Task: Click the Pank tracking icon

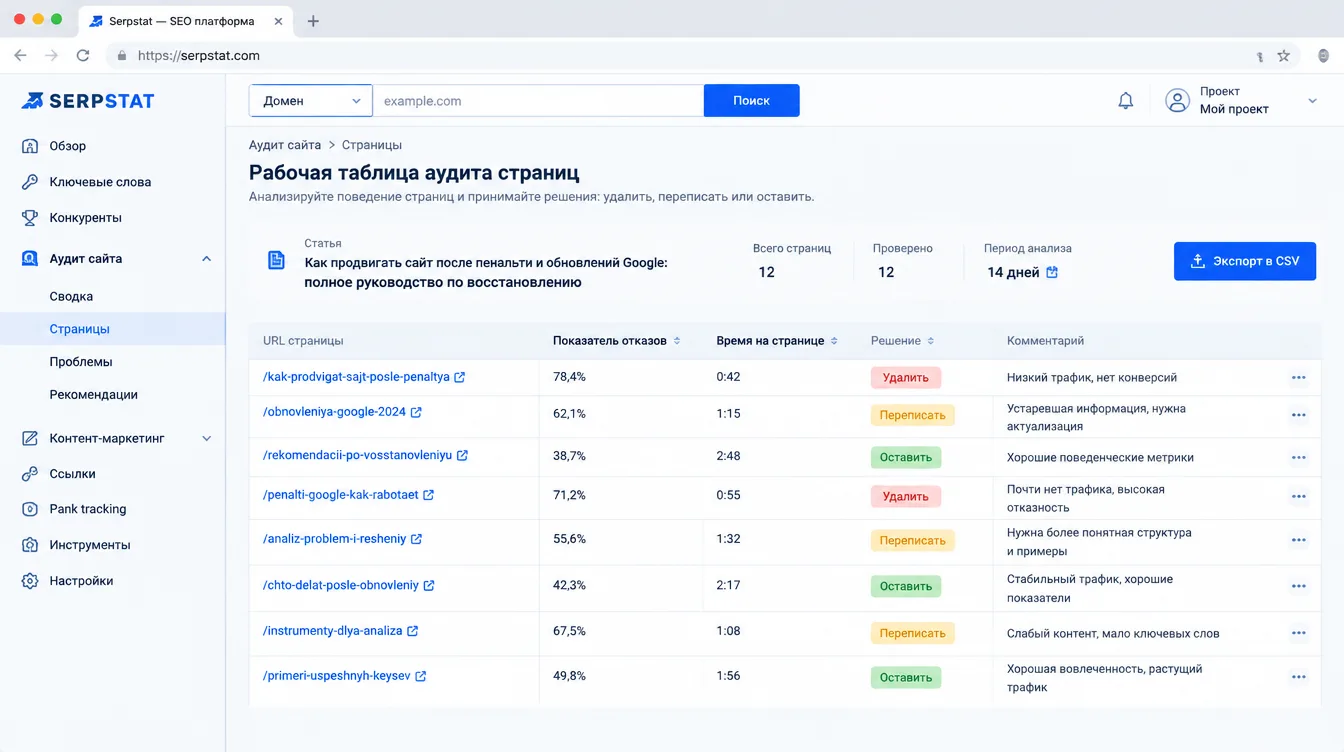Action: pyautogui.click(x=30, y=509)
